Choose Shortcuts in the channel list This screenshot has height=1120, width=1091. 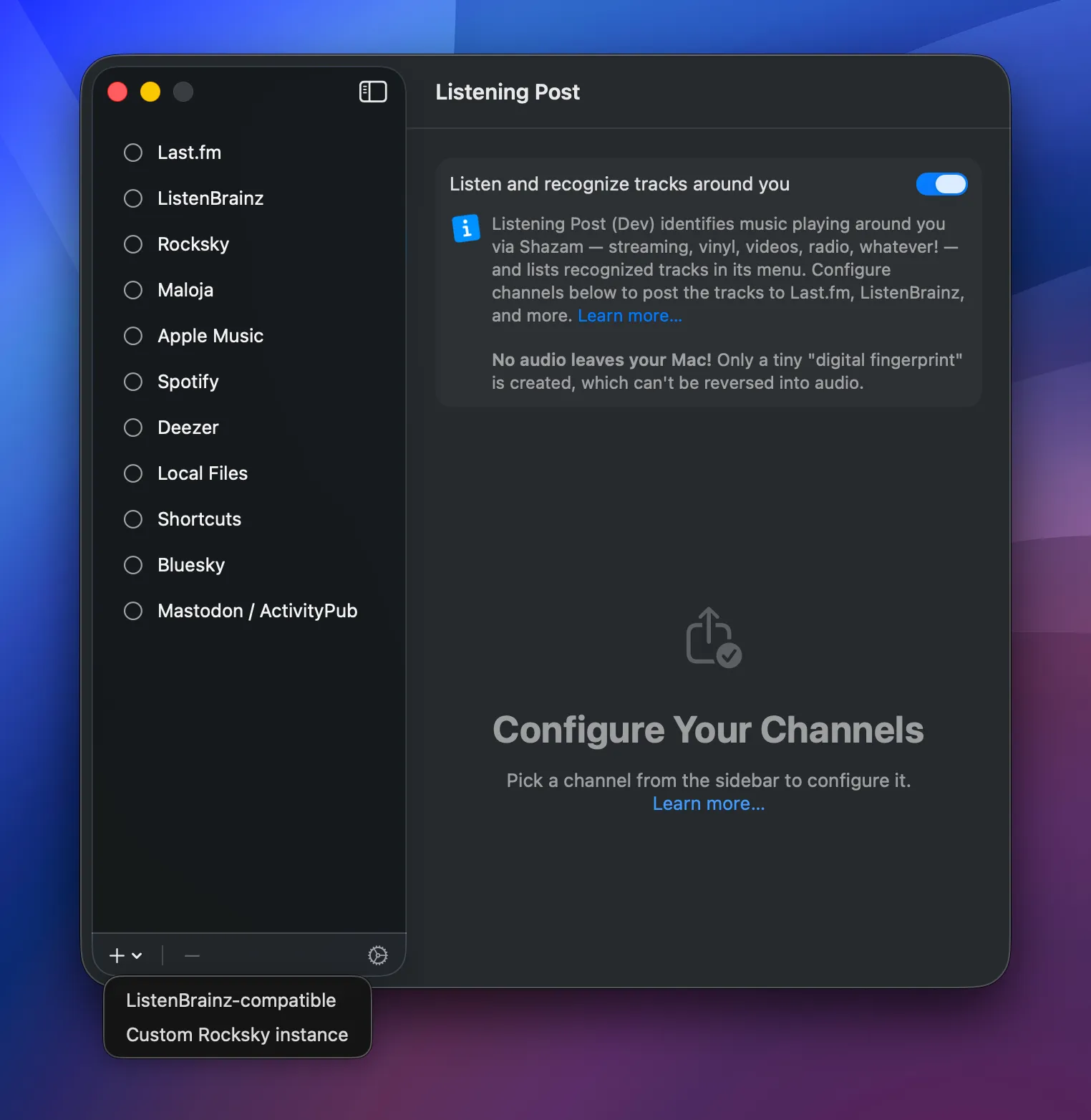click(x=199, y=519)
